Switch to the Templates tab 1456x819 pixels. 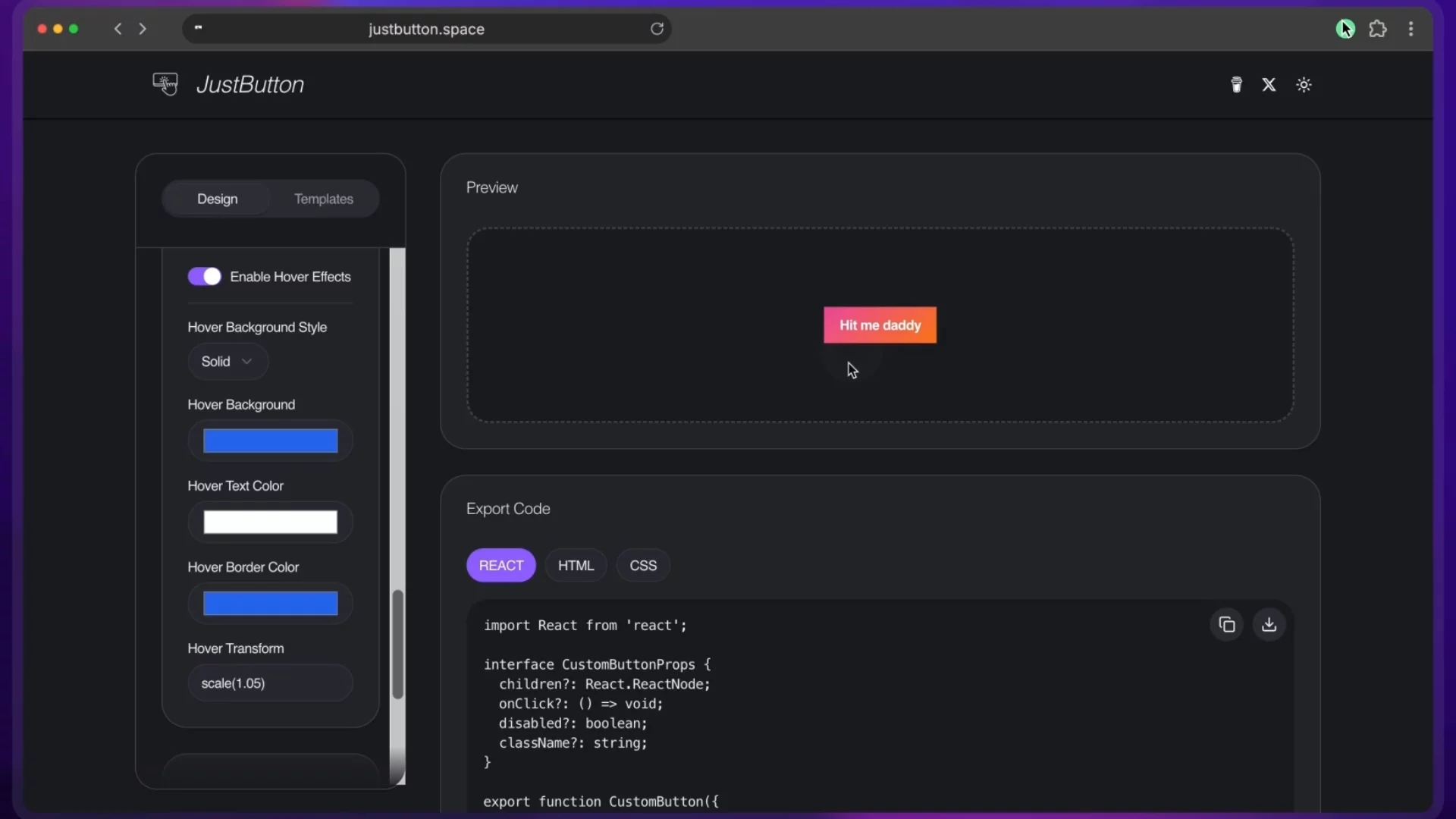(324, 199)
